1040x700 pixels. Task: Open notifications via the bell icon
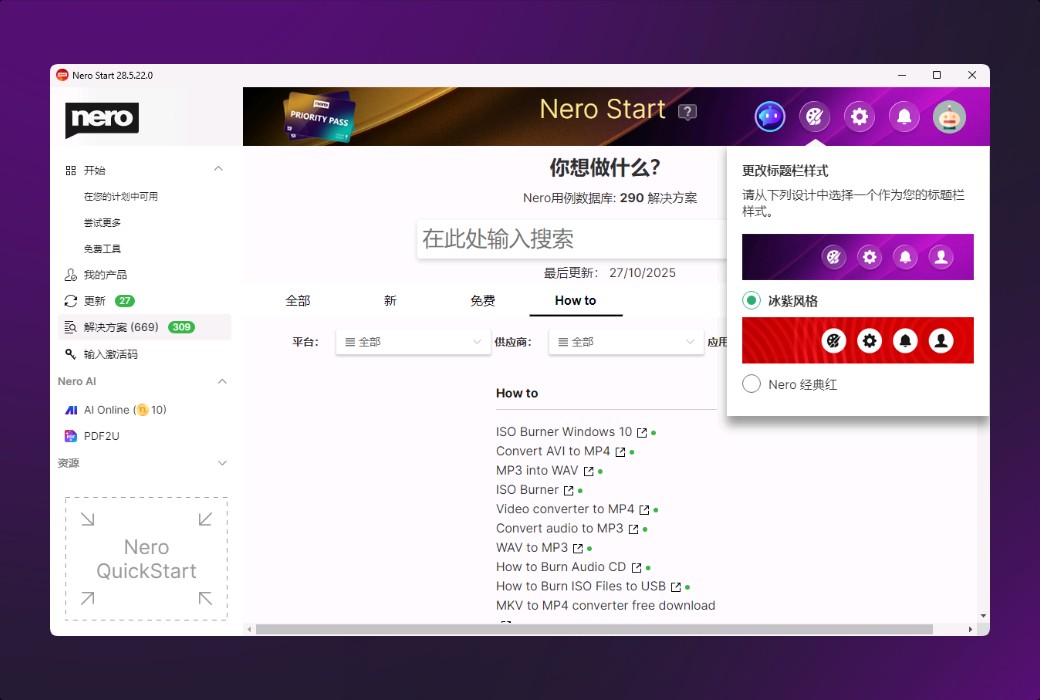(904, 117)
